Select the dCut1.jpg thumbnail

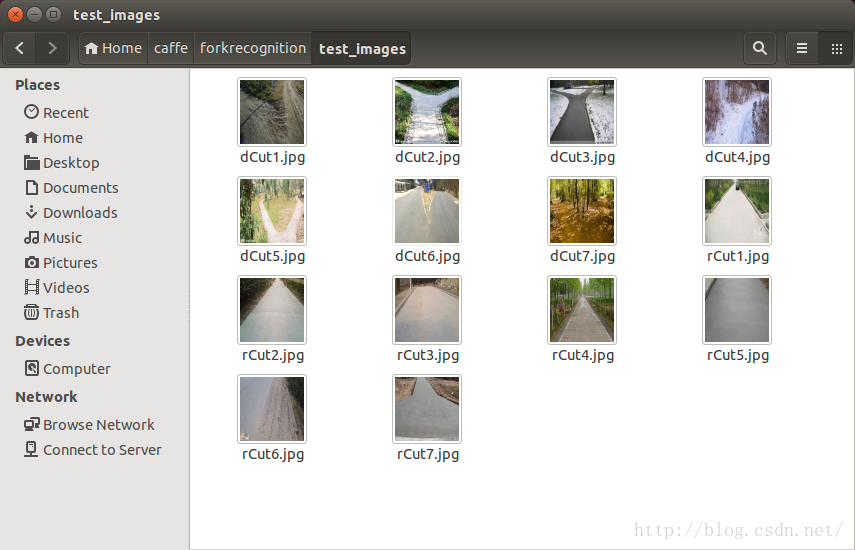click(272, 112)
